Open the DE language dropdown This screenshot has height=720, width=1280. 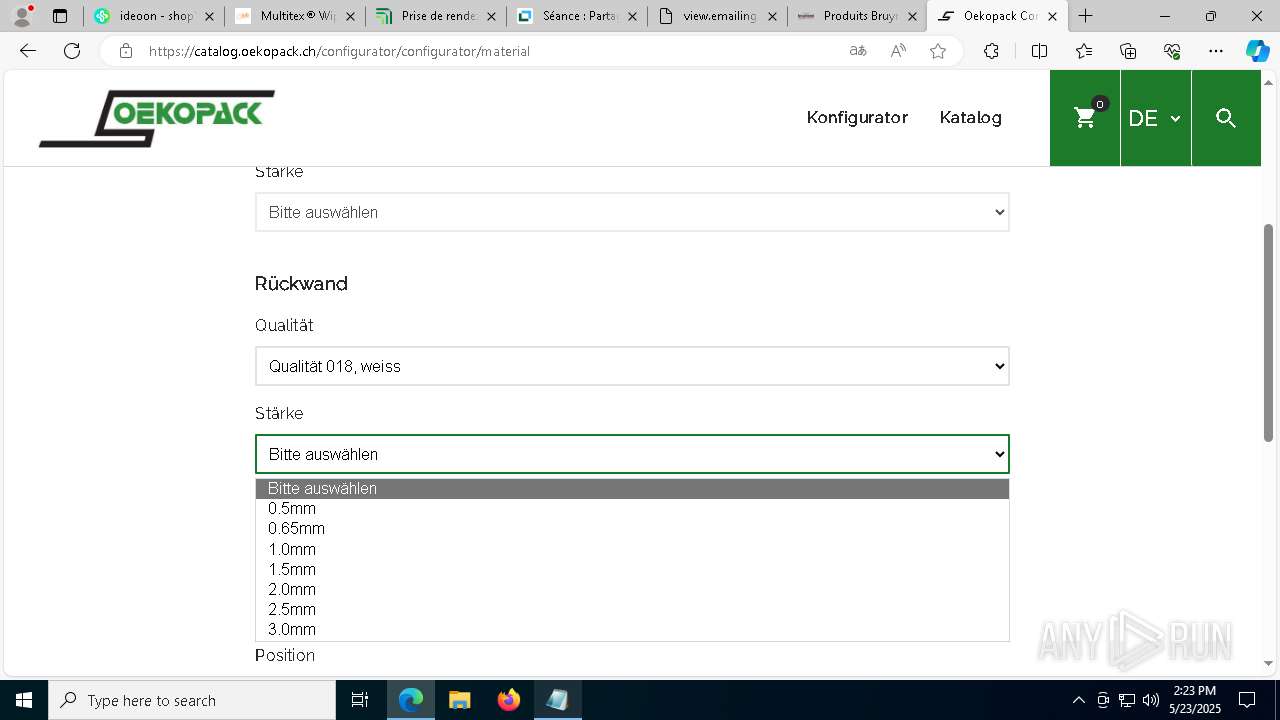1155,118
